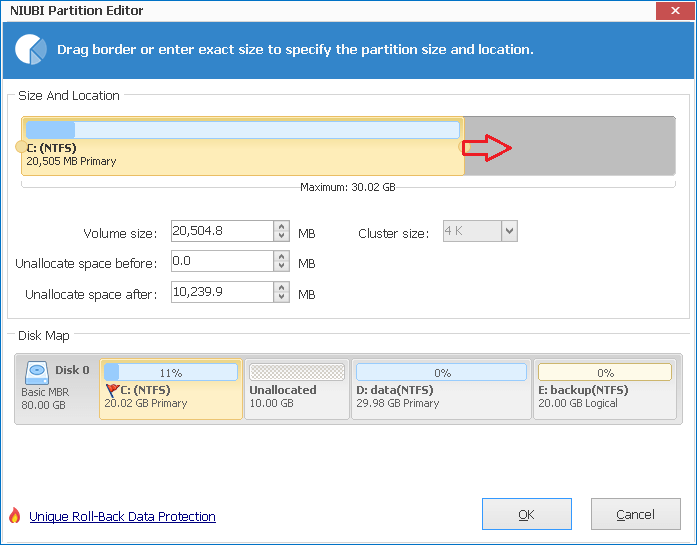Click the red flag icon beside C: (NTFS)
This screenshot has width=697, height=545.
click(112, 391)
